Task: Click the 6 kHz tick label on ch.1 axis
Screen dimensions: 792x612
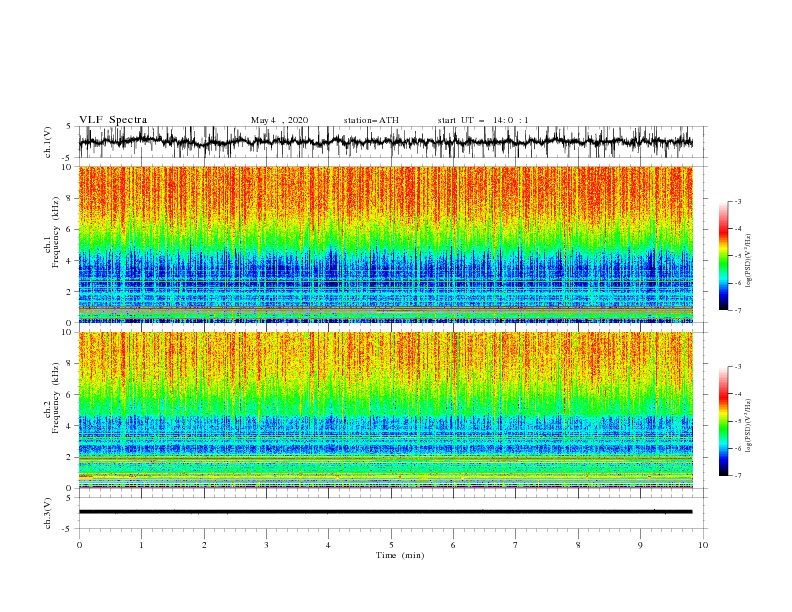Action: pyautogui.click(x=70, y=229)
